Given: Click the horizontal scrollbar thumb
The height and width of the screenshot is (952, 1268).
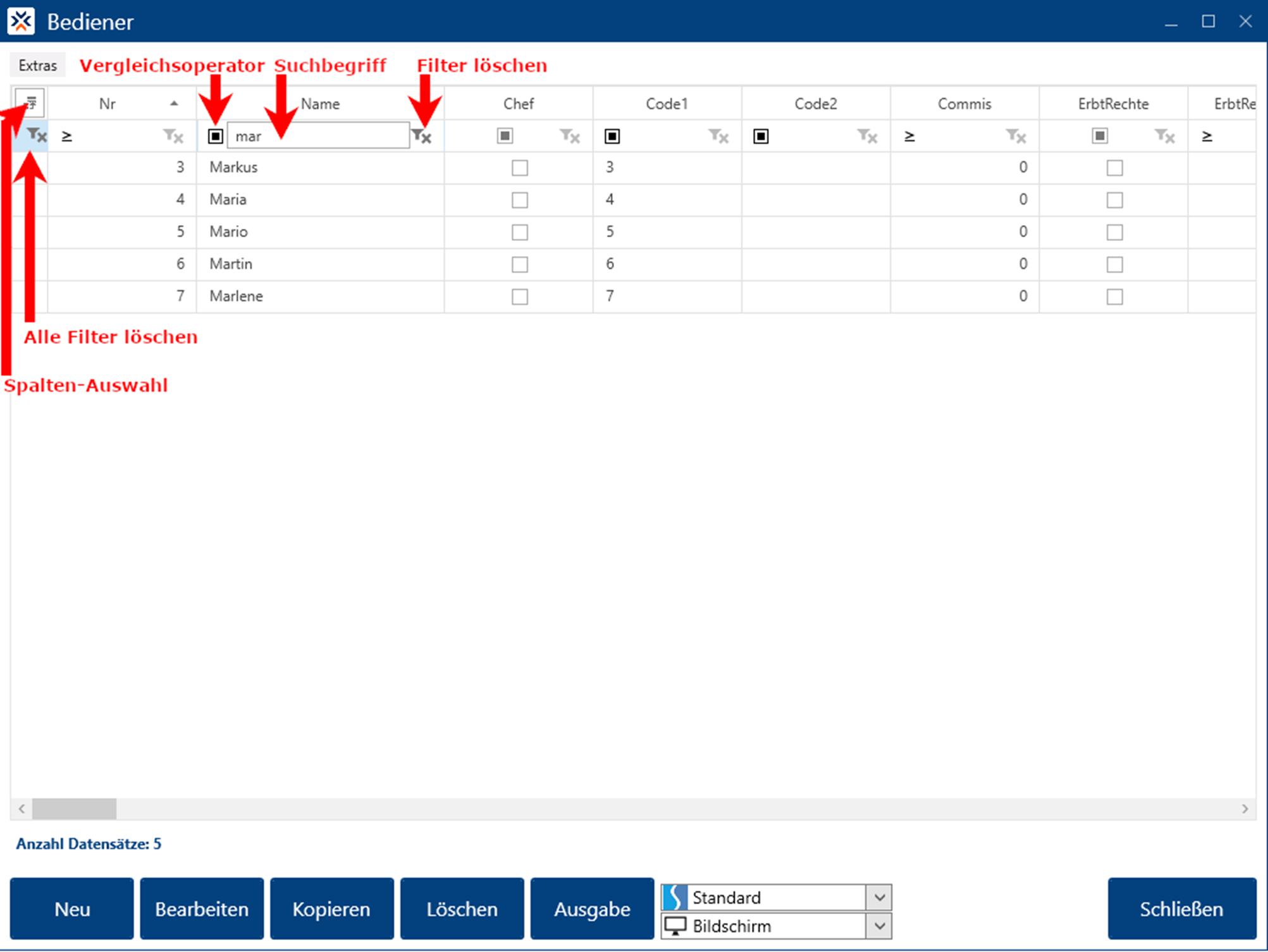Looking at the screenshot, I should click(x=74, y=809).
